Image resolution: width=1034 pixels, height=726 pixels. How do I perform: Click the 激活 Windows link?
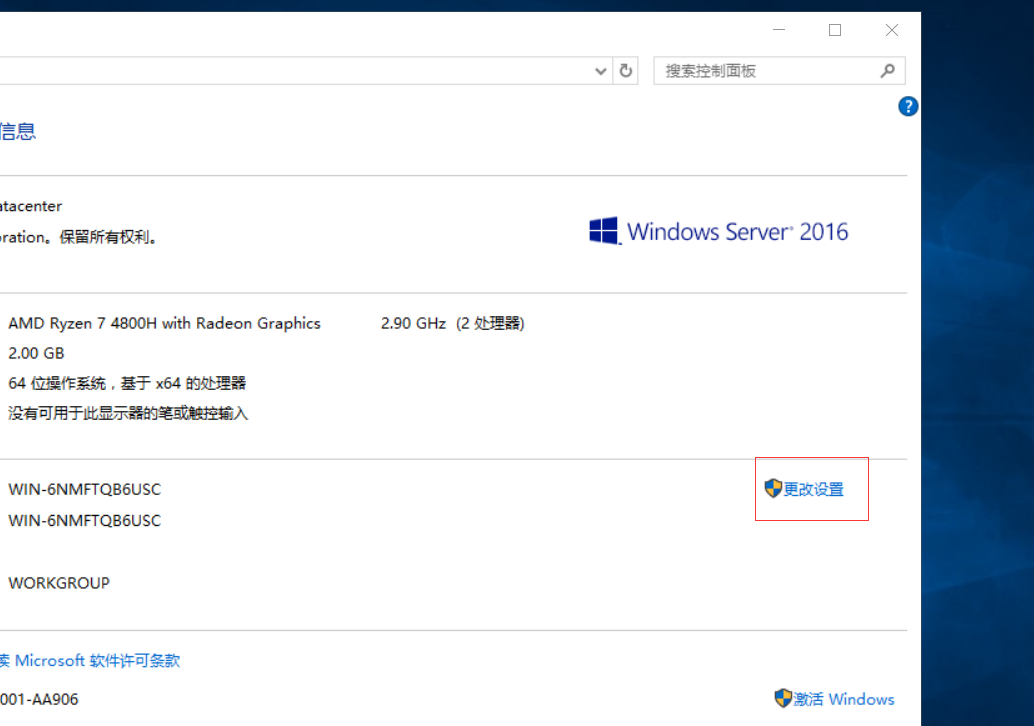coord(843,699)
